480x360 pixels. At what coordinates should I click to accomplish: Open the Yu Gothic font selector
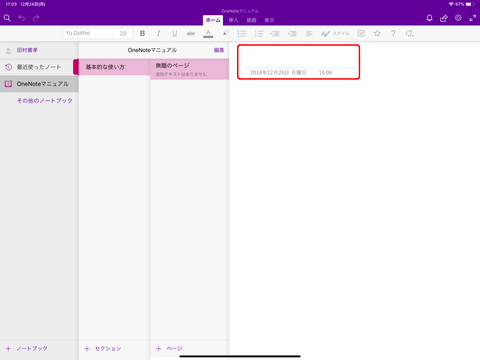[87, 33]
